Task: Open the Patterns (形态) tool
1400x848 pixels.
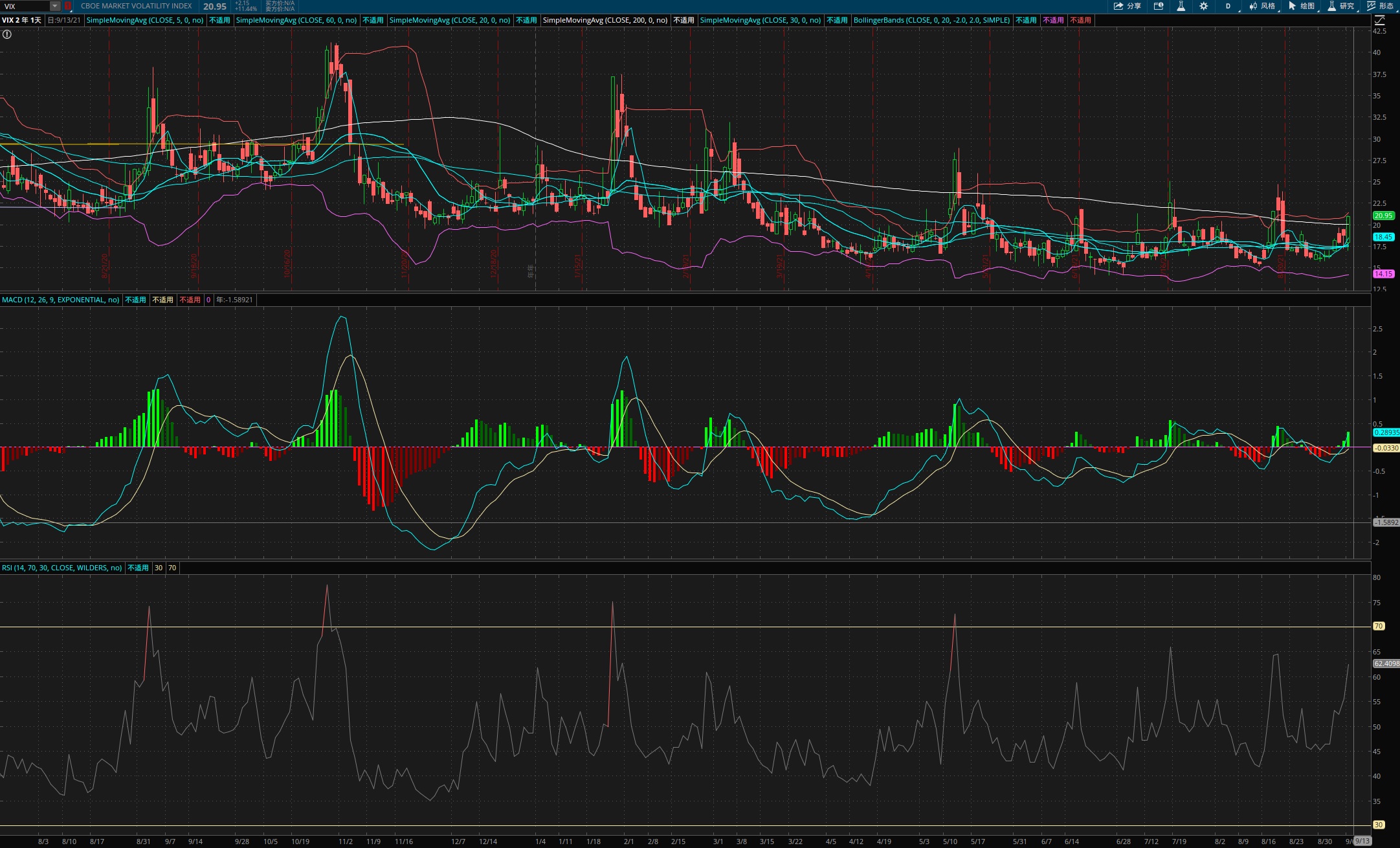Action: tap(1379, 6)
